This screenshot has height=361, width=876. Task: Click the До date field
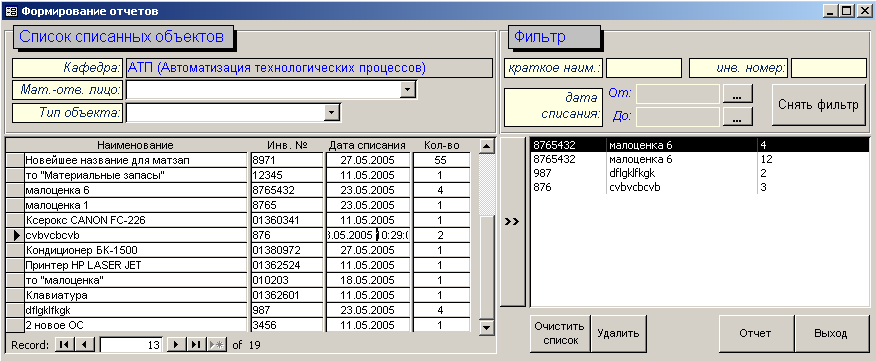click(x=678, y=116)
